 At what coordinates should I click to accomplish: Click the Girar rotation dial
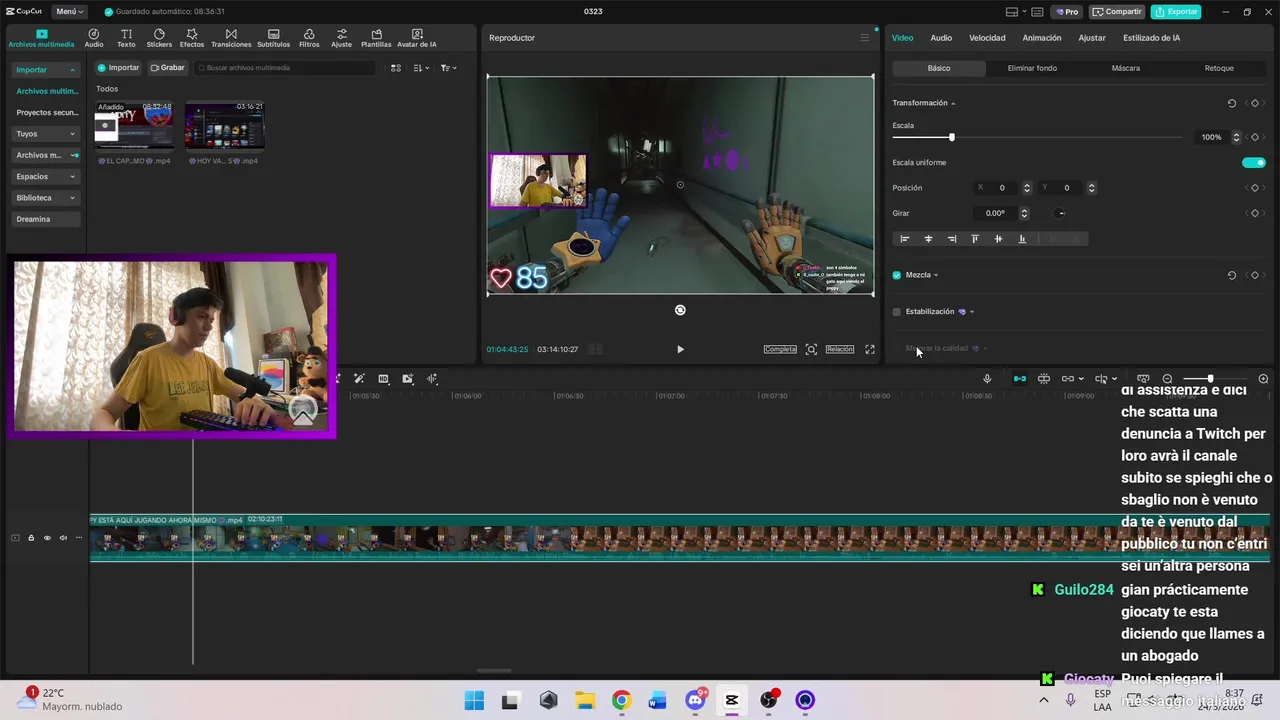pyautogui.click(x=1061, y=213)
